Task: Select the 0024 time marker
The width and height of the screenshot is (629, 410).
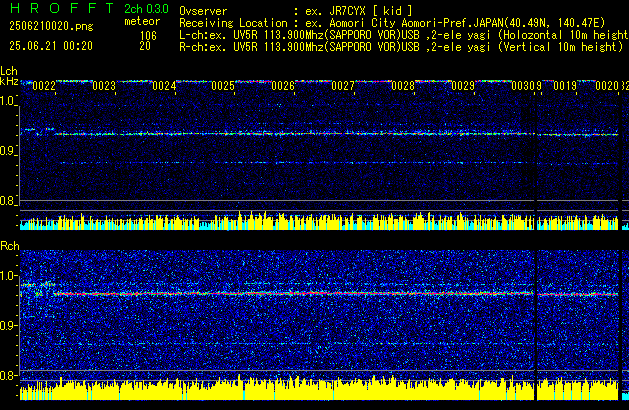Action: [164, 86]
